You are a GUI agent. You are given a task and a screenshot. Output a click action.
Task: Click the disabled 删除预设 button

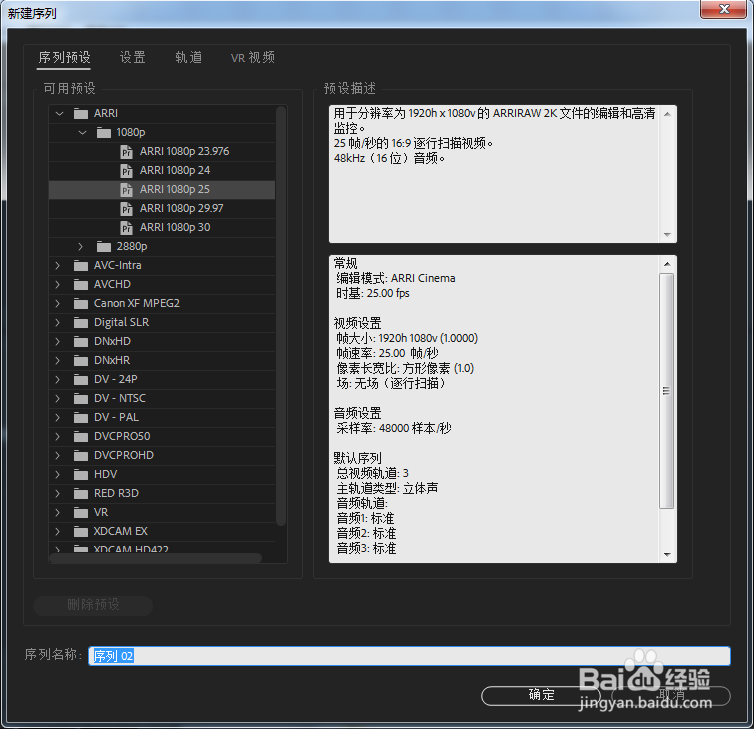click(x=93, y=605)
